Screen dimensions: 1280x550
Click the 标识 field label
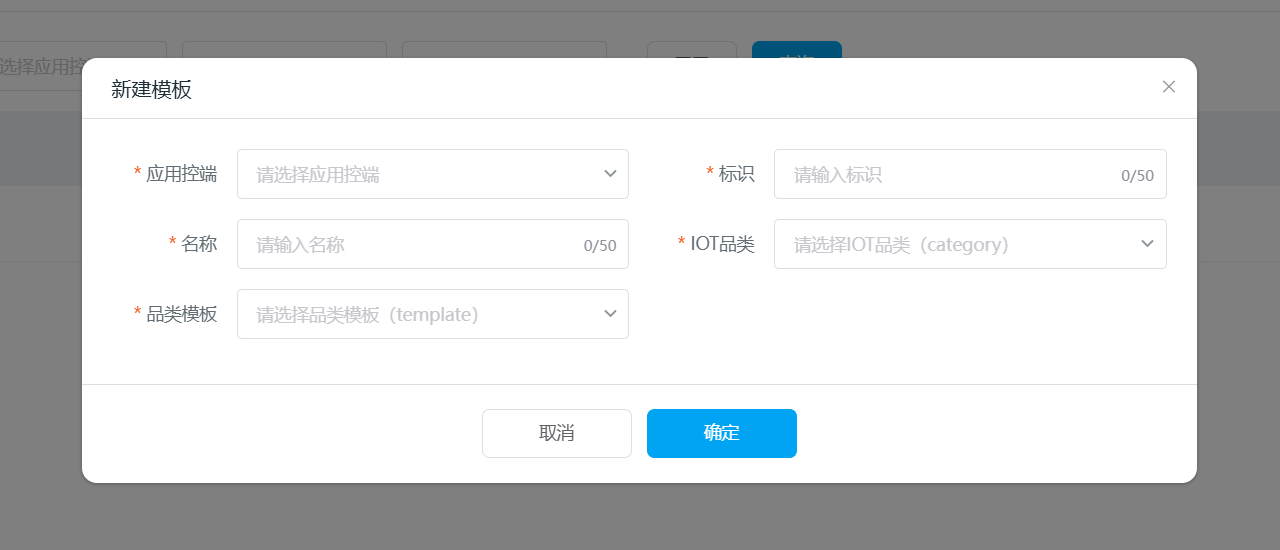coord(736,174)
